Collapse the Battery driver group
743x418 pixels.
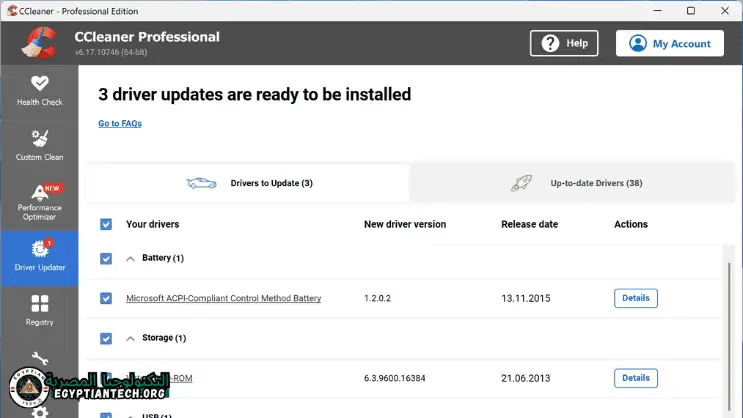pos(130,259)
